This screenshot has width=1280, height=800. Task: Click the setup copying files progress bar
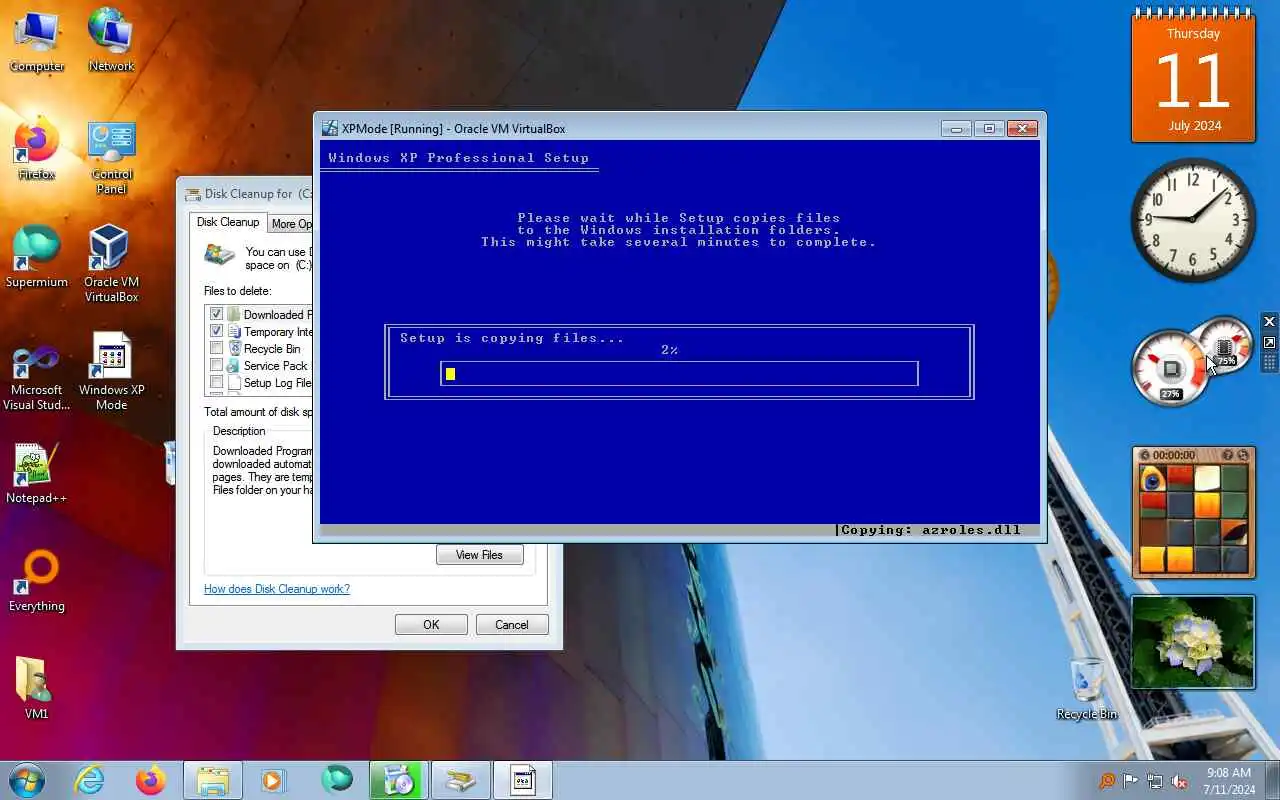[x=679, y=374]
